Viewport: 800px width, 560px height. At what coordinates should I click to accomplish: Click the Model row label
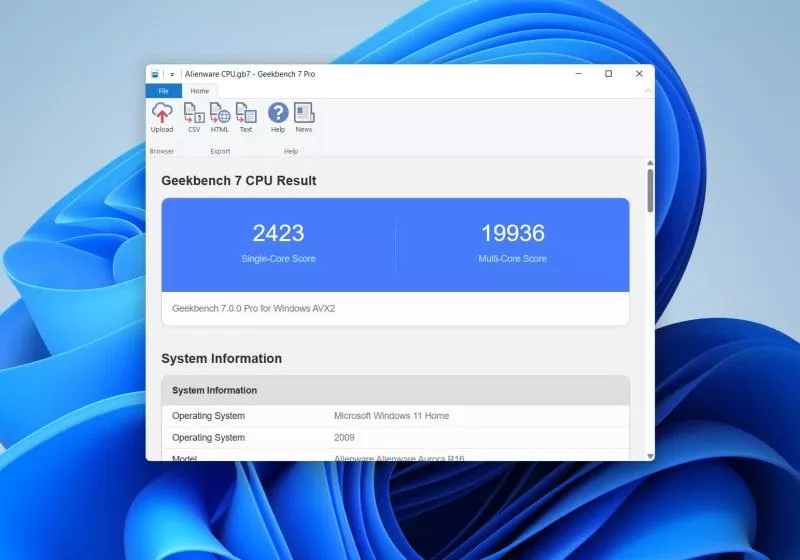tap(184, 459)
